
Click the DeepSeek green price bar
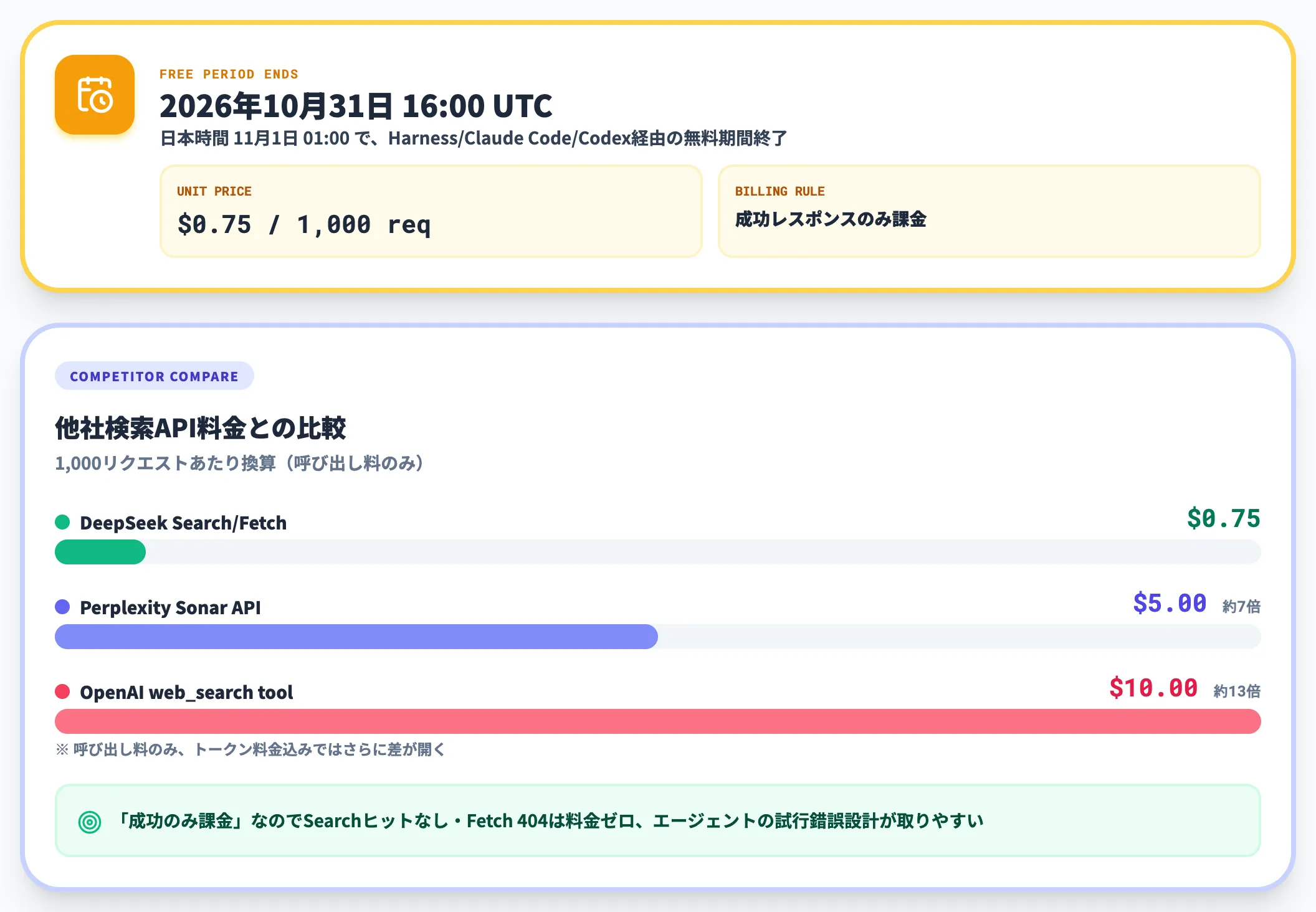(100, 552)
